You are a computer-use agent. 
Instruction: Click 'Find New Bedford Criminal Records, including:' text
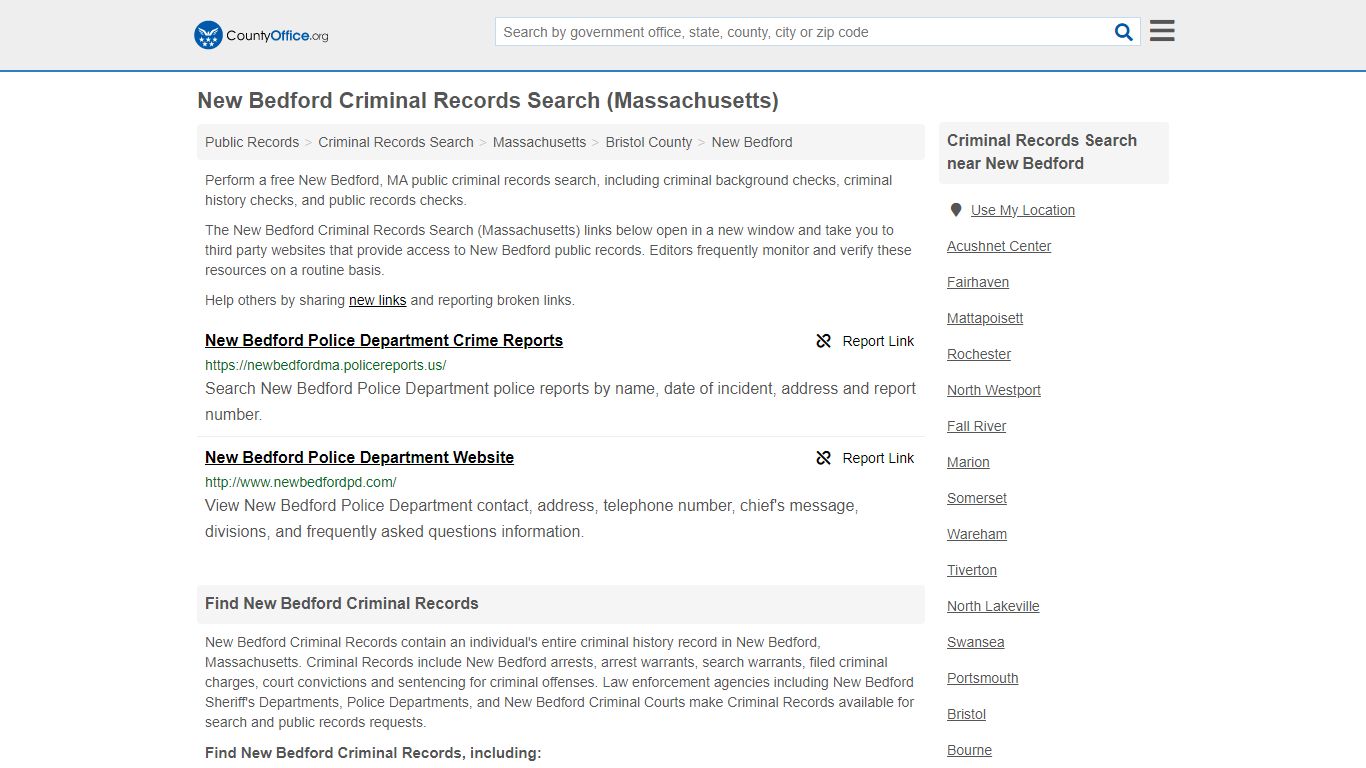pos(373,753)
